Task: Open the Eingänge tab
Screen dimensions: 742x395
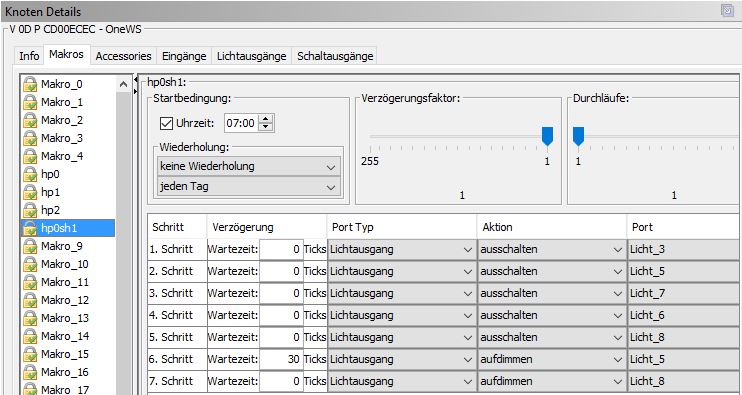Action: coord(184,56)
